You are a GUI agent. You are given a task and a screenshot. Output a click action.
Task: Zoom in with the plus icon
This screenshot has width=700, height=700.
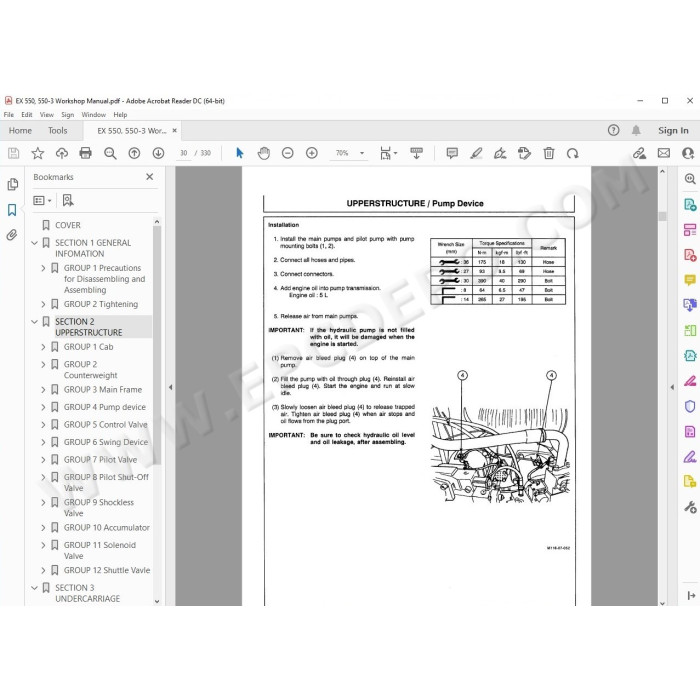pos(312,153)
